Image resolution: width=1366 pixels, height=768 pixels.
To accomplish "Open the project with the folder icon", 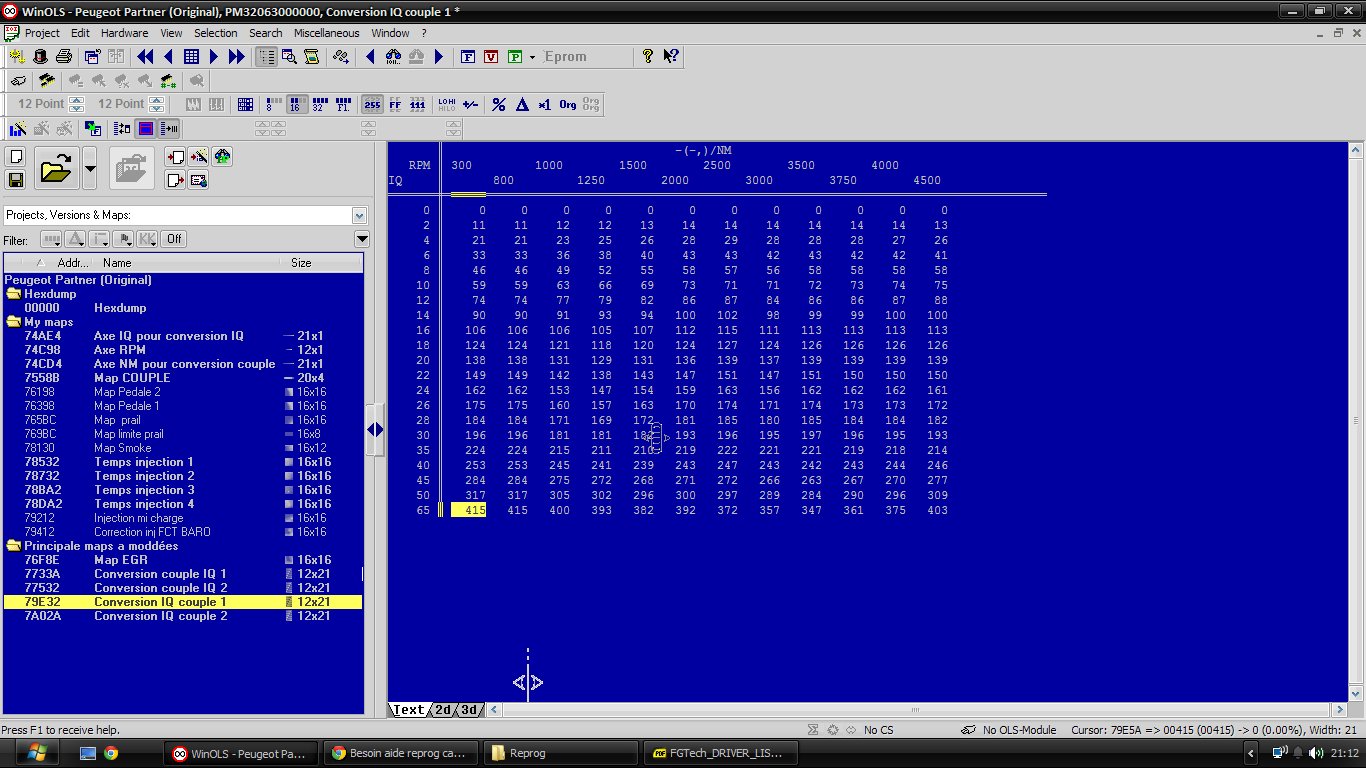I will tap(57, 168).
